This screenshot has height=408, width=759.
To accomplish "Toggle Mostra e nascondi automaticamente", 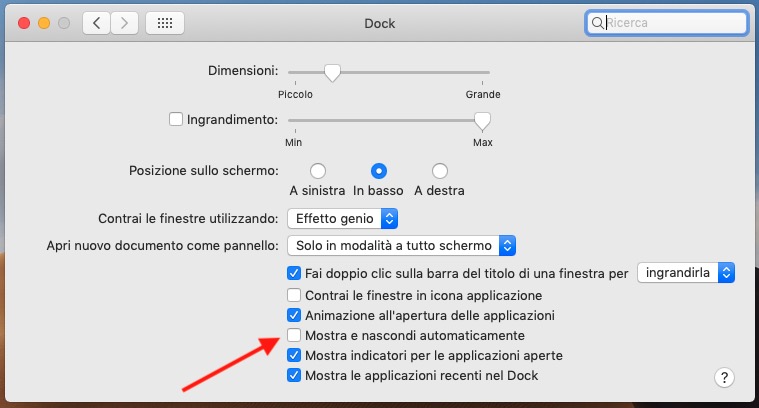I will (x=294, y=335).
